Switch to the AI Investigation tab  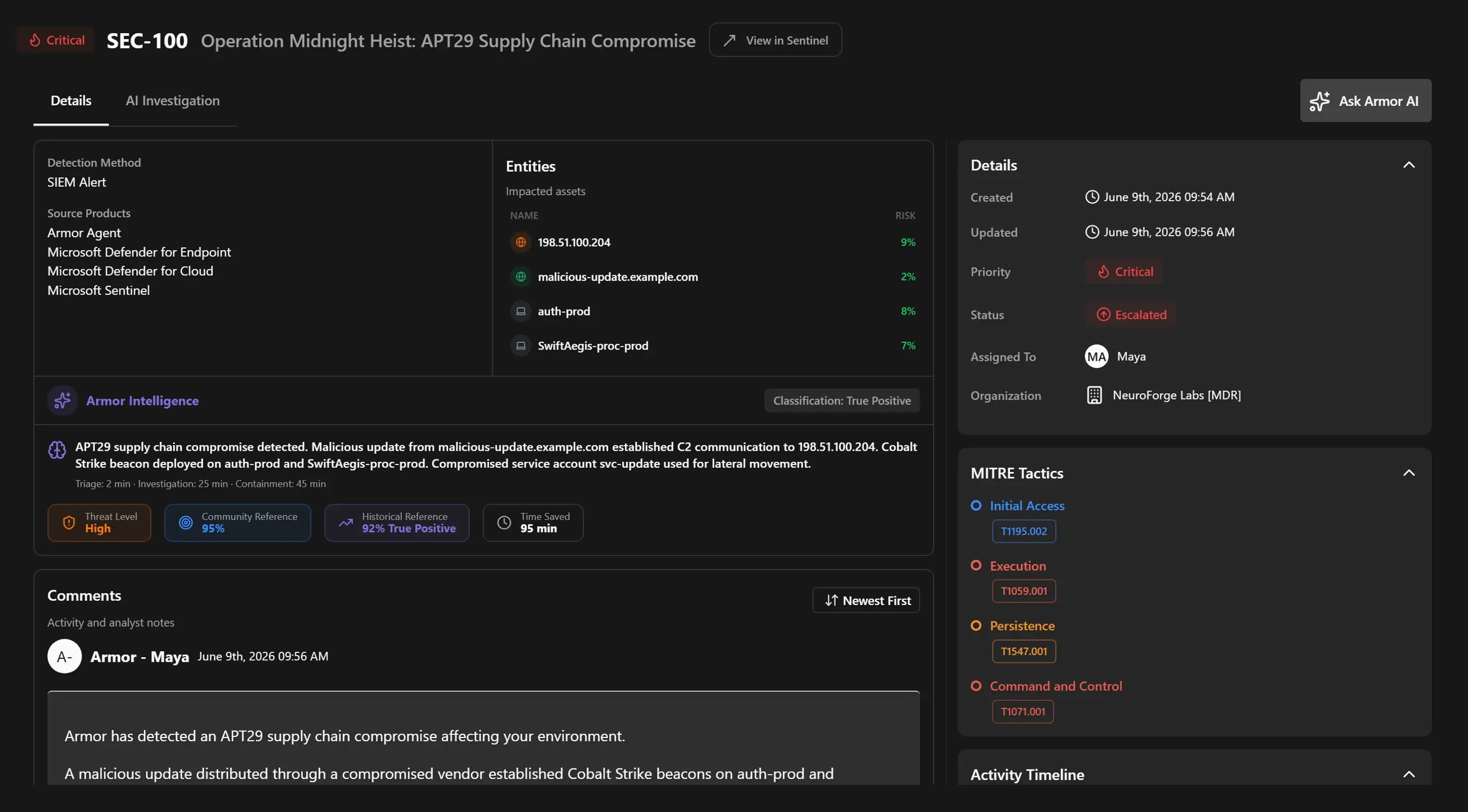coord(172,101)
